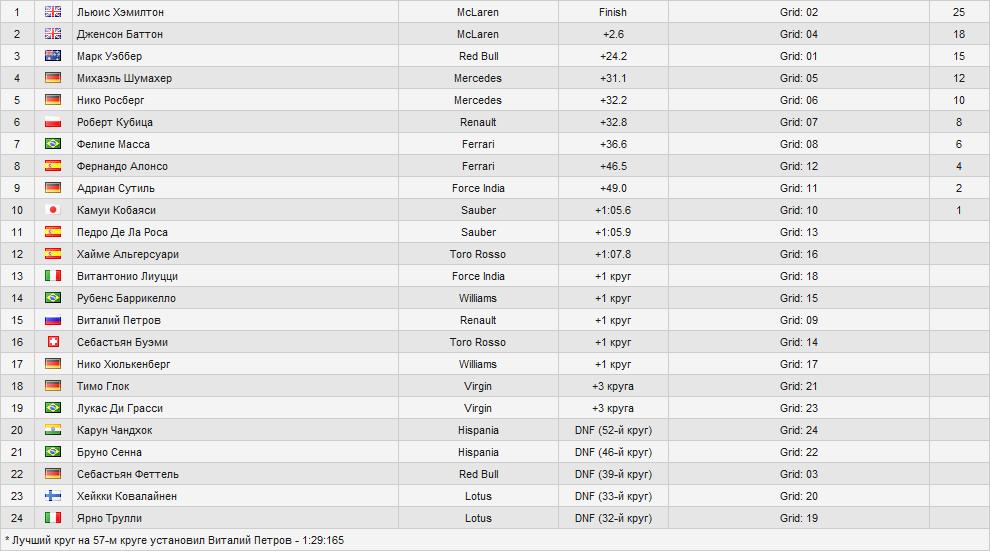Click the "Grid: 01" cell
The width and height of the screenshot is (990, 551).
point(798,56)
